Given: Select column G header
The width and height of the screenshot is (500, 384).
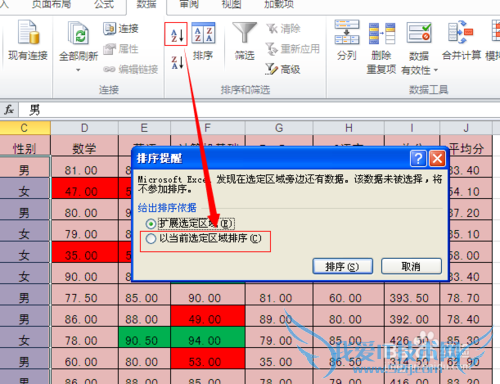Looking at the screenshot, I should pyautogui.click(x=279, y=128).
